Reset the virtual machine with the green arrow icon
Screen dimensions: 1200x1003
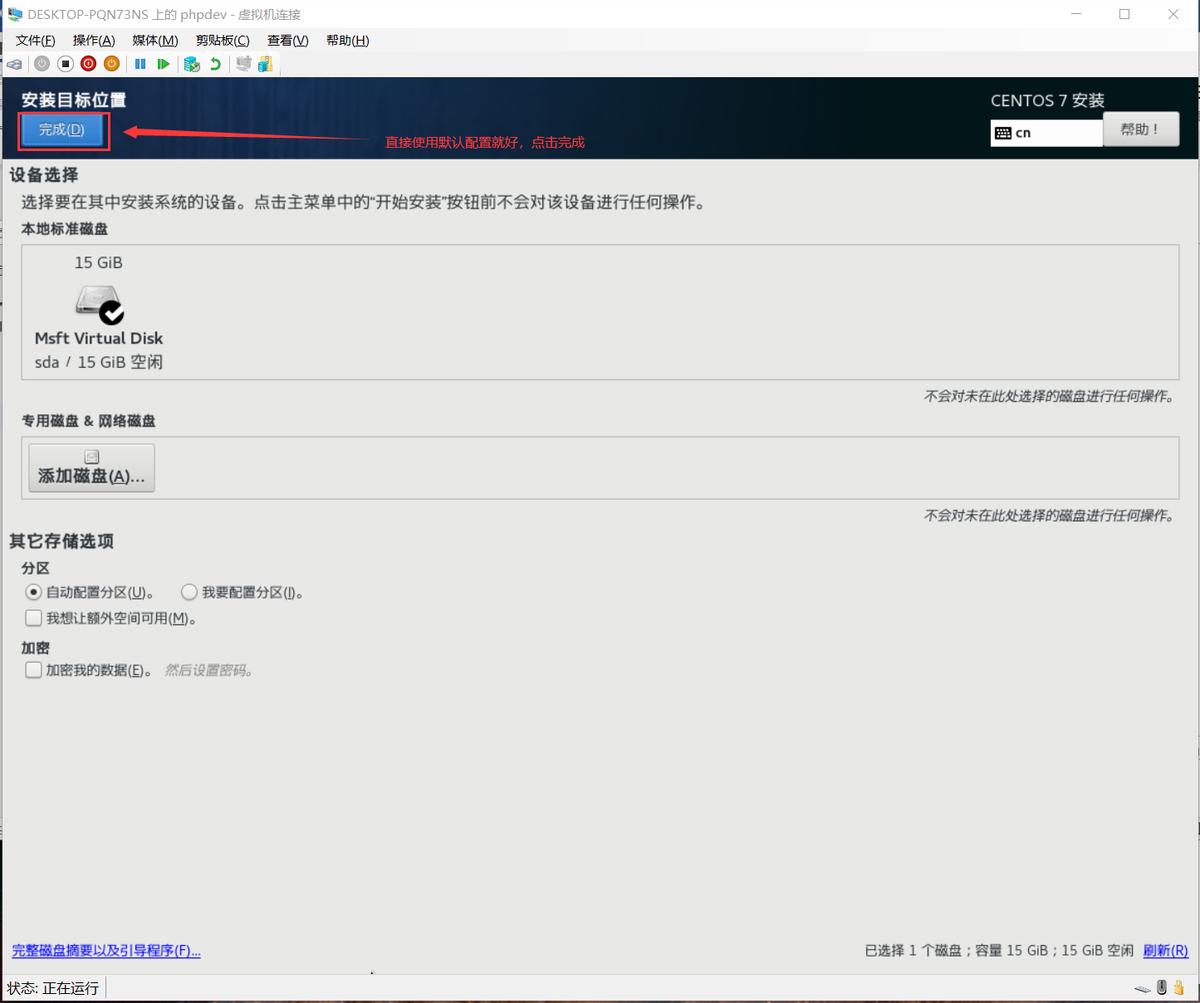[164, 63]
